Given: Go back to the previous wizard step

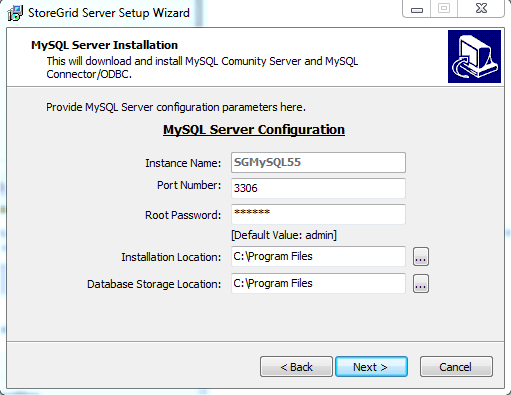Looking at the screenshot, I should click(296, 367).
